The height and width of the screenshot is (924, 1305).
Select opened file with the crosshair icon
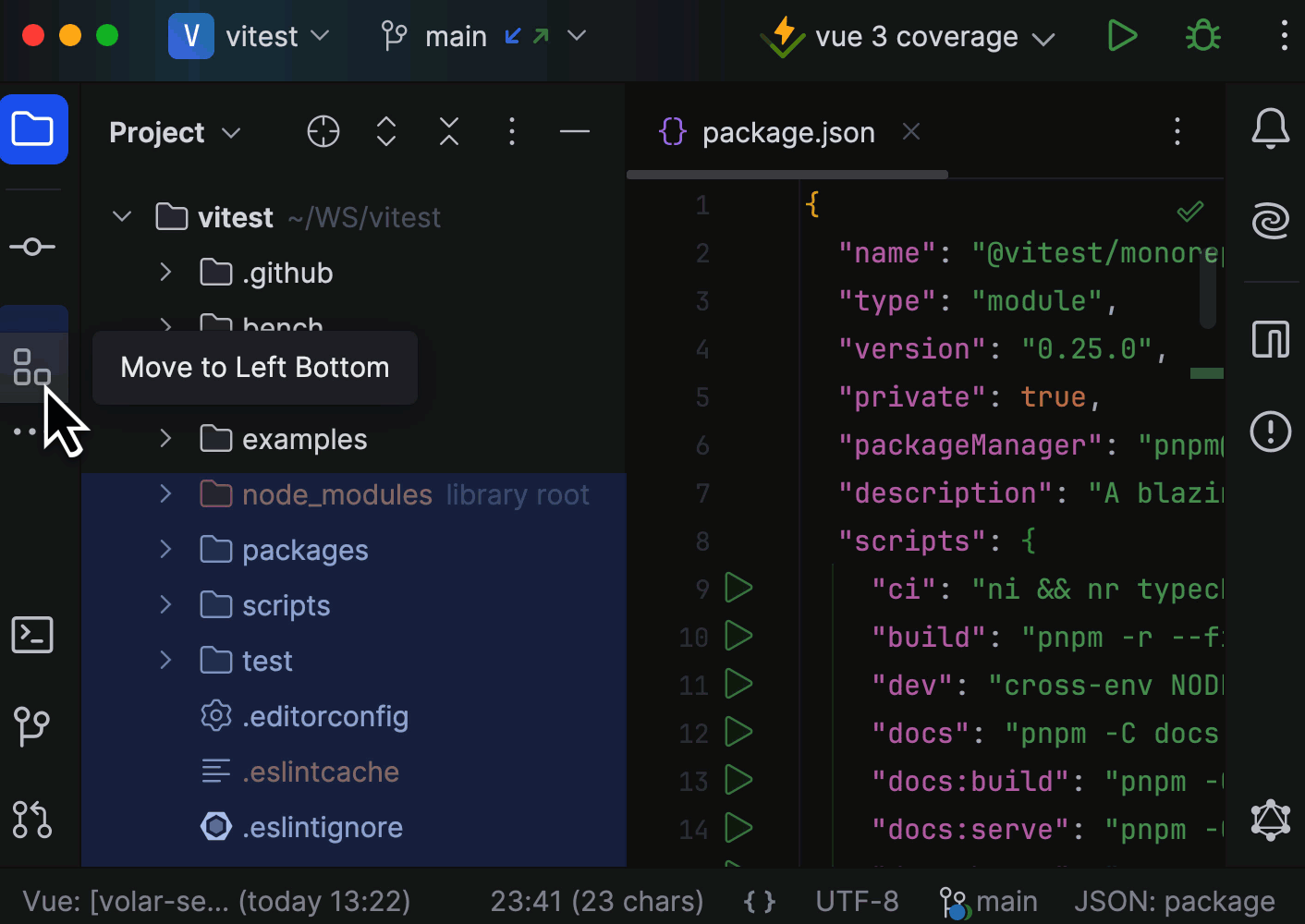click(323, 132)
